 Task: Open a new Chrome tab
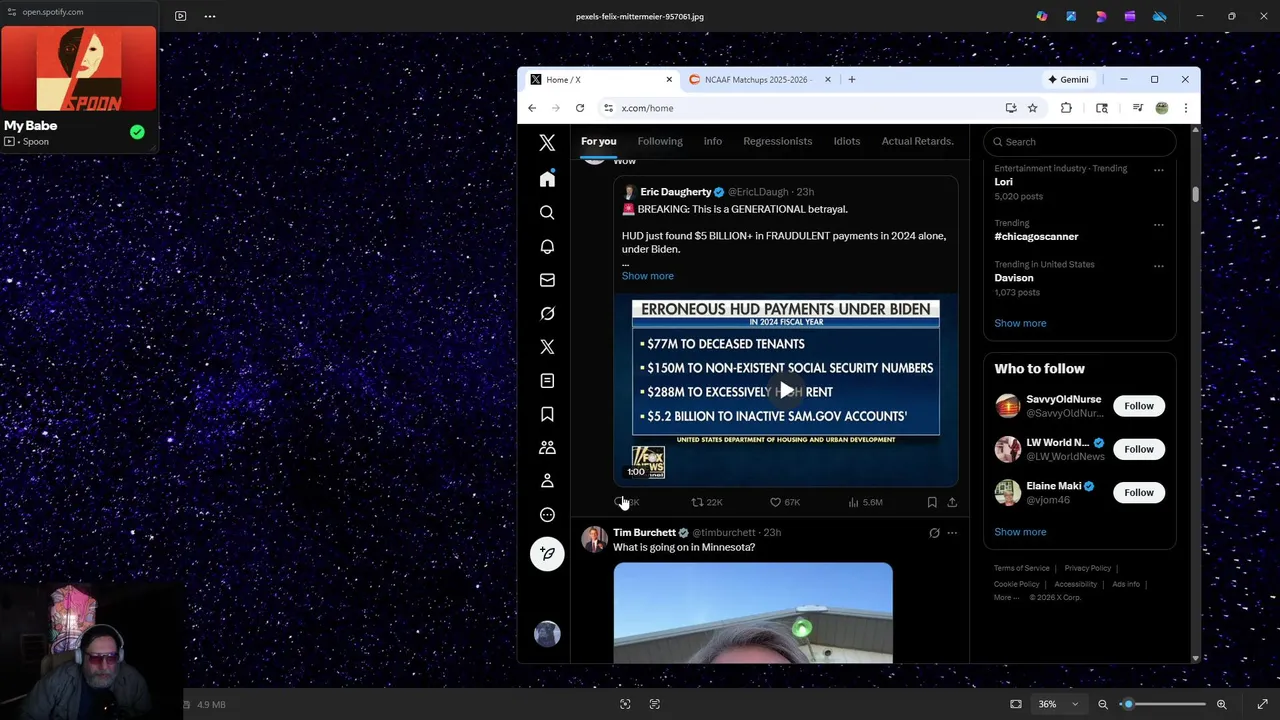coord(852,80)
